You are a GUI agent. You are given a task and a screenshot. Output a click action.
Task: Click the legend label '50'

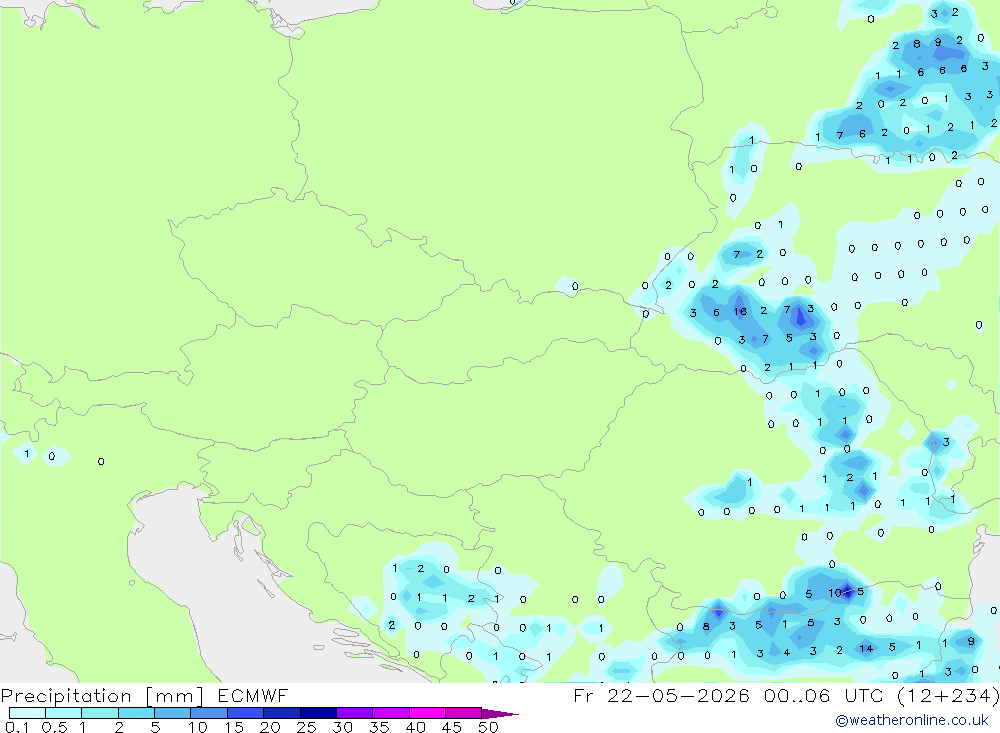click(x=488, y=727)
